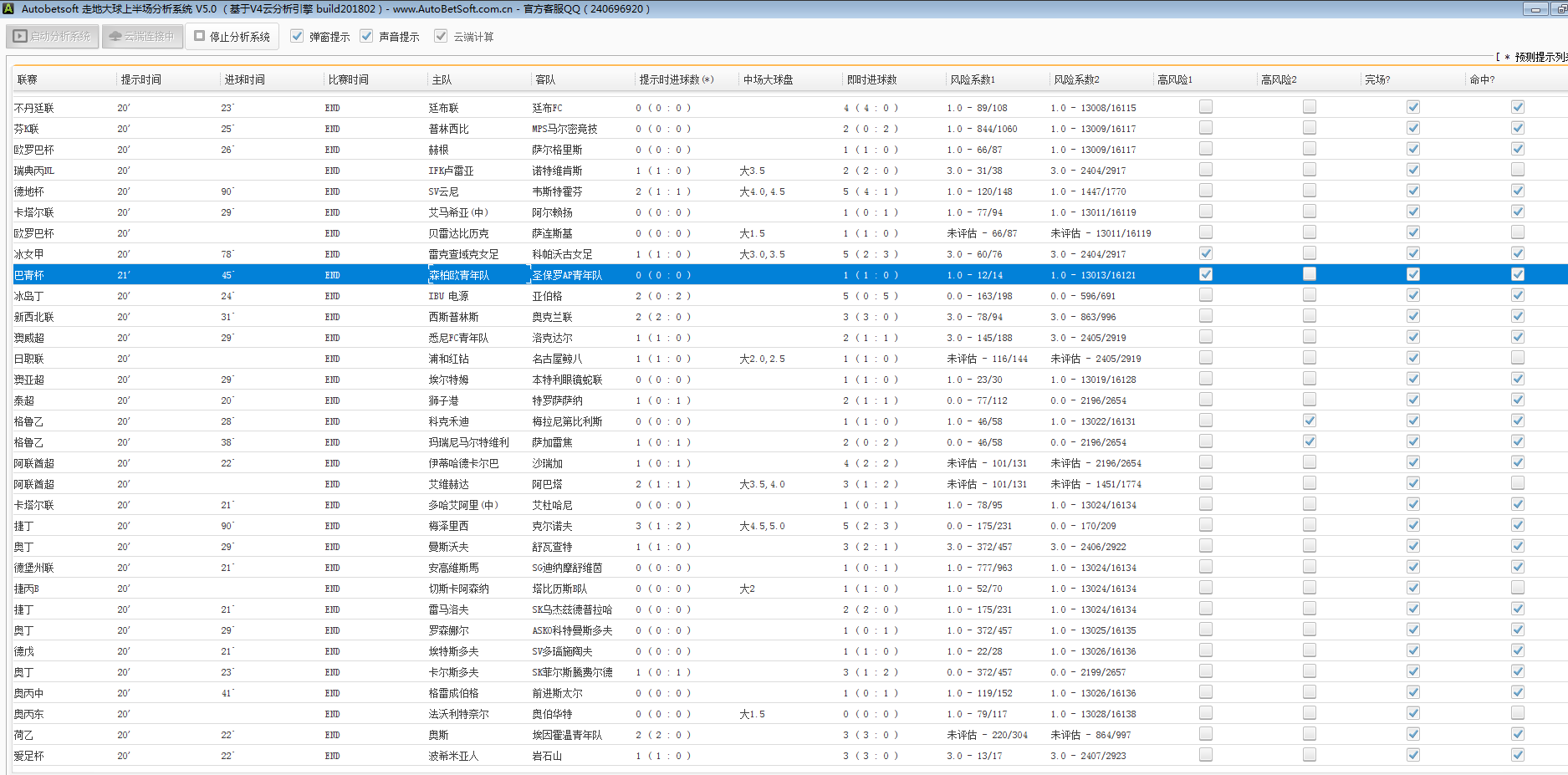Viewport: 1568px width, 775px height.
Task: Sort by the 联赛 column header
Action: click(x=28, y=80)
